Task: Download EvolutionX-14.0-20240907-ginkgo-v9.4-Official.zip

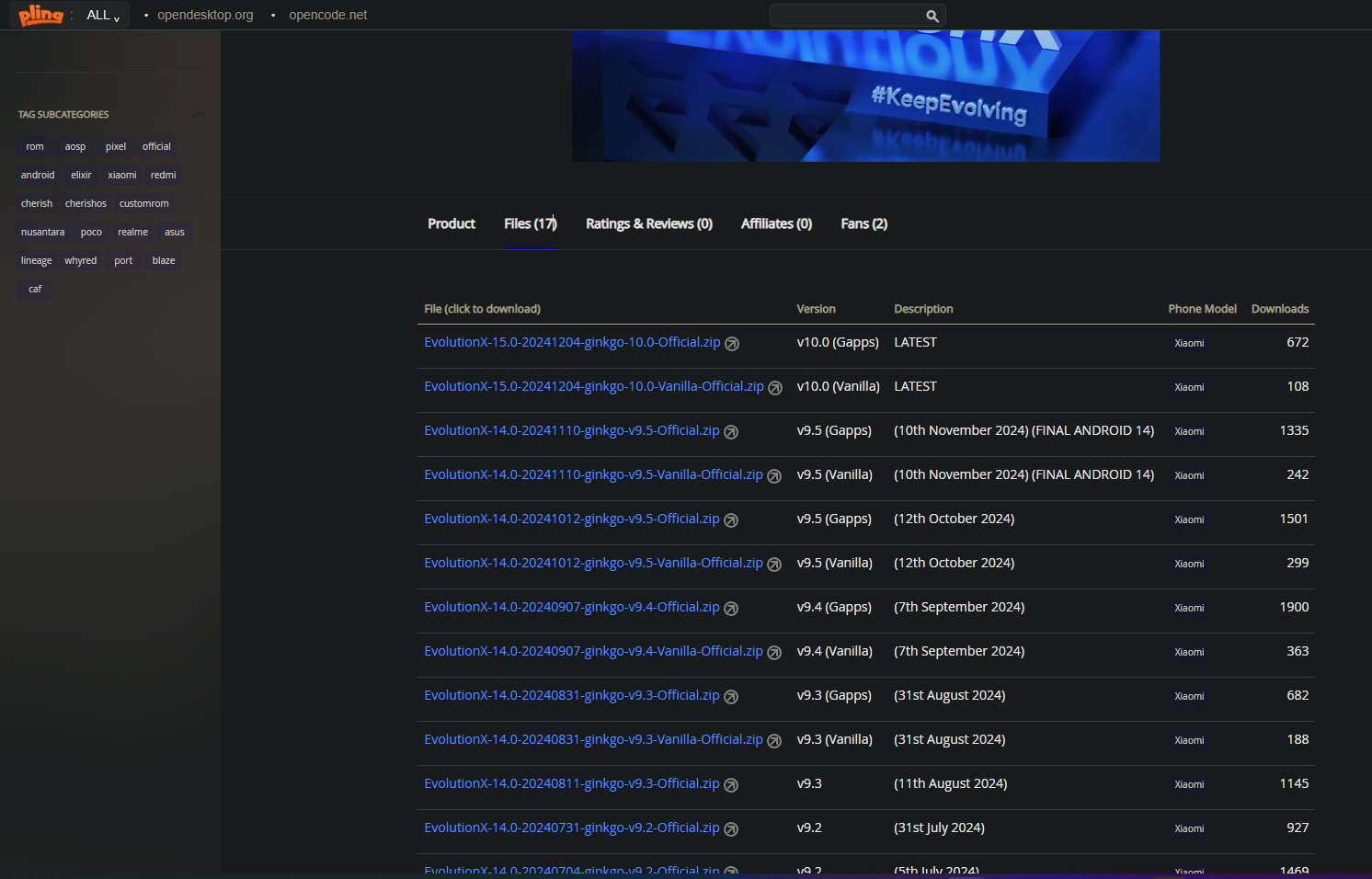Action: coord(572,607)
